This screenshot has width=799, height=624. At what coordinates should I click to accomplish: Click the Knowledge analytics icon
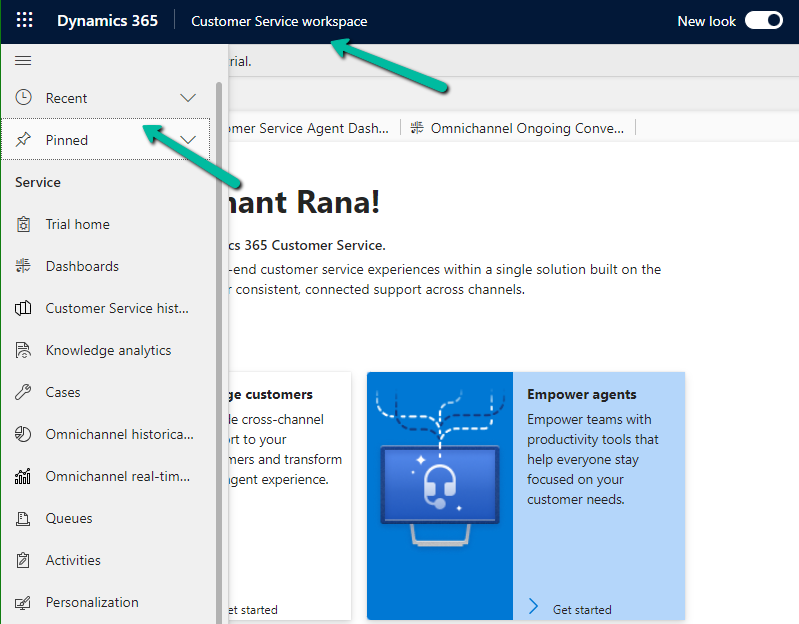pyautogui.click(x=23, y=350)
